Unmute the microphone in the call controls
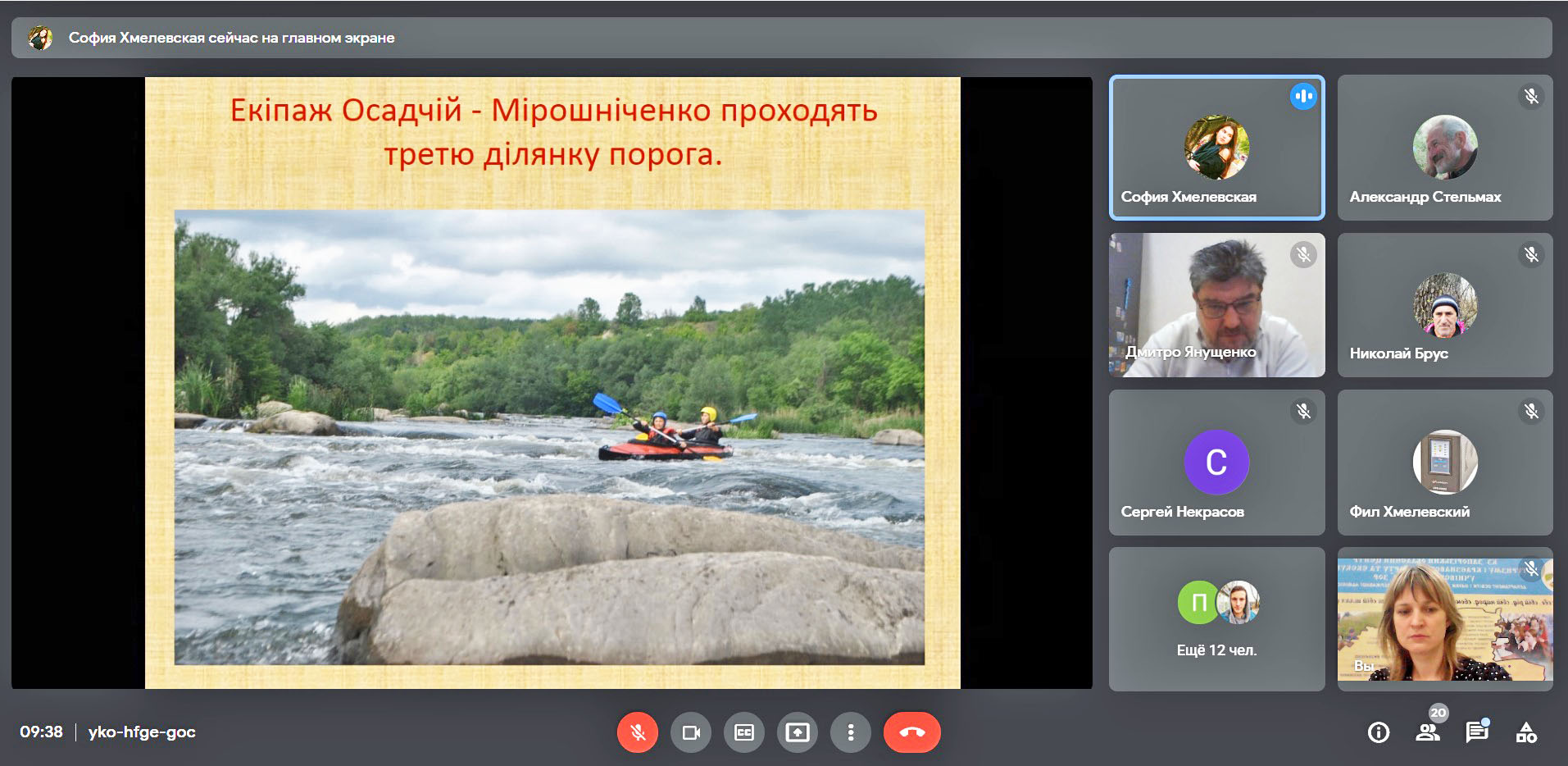Screen dimensions: 1568x766 click(x=637, y=732)
